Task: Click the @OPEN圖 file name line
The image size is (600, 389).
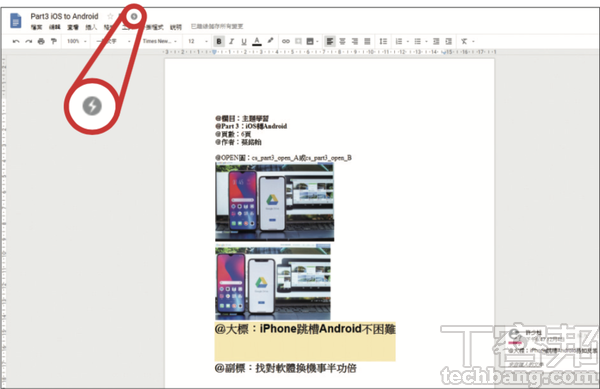Action: pyautogui.click(x=283, y=158)
